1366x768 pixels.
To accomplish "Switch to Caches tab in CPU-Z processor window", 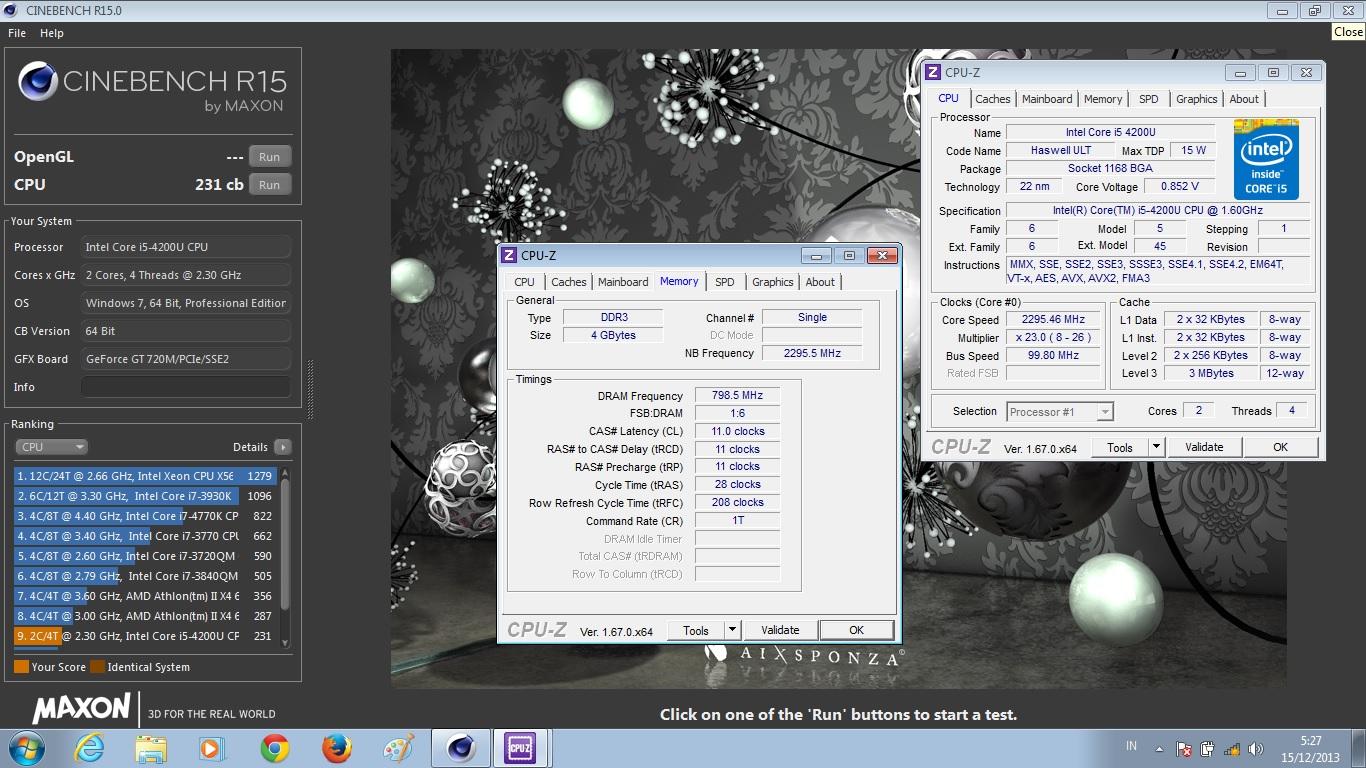I will pyautogui.click(x=993, y=99).
